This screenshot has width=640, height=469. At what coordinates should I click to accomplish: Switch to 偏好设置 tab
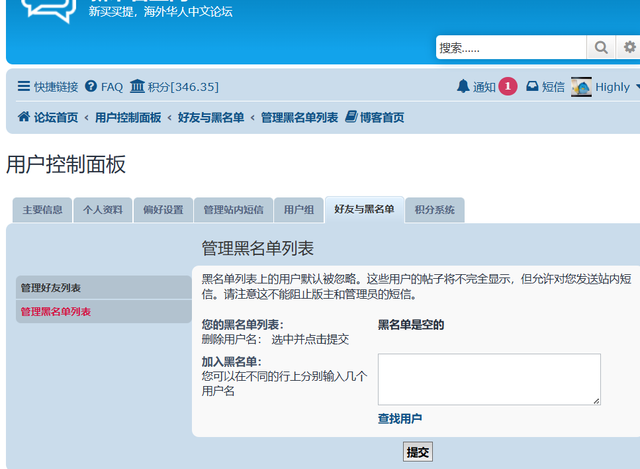(163, 210)
